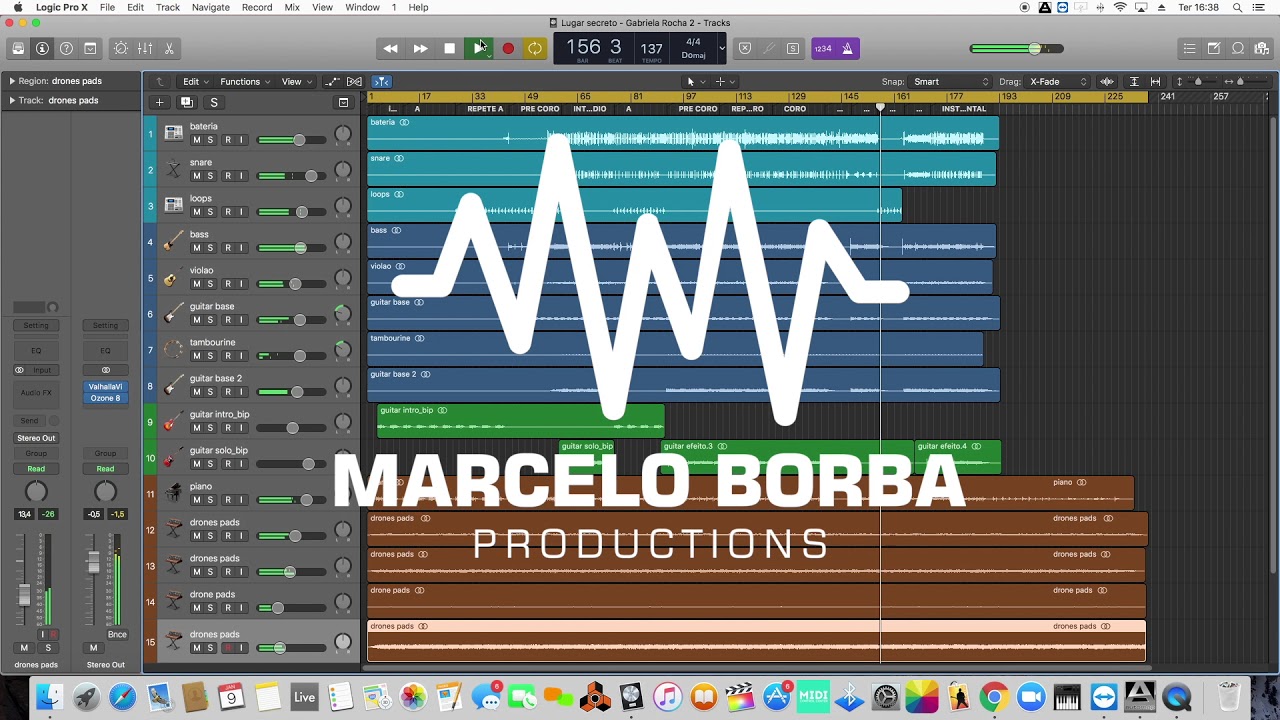Toggle the Inspector info button
Viewport: 1280px width, 720px height.
[42, 48]
